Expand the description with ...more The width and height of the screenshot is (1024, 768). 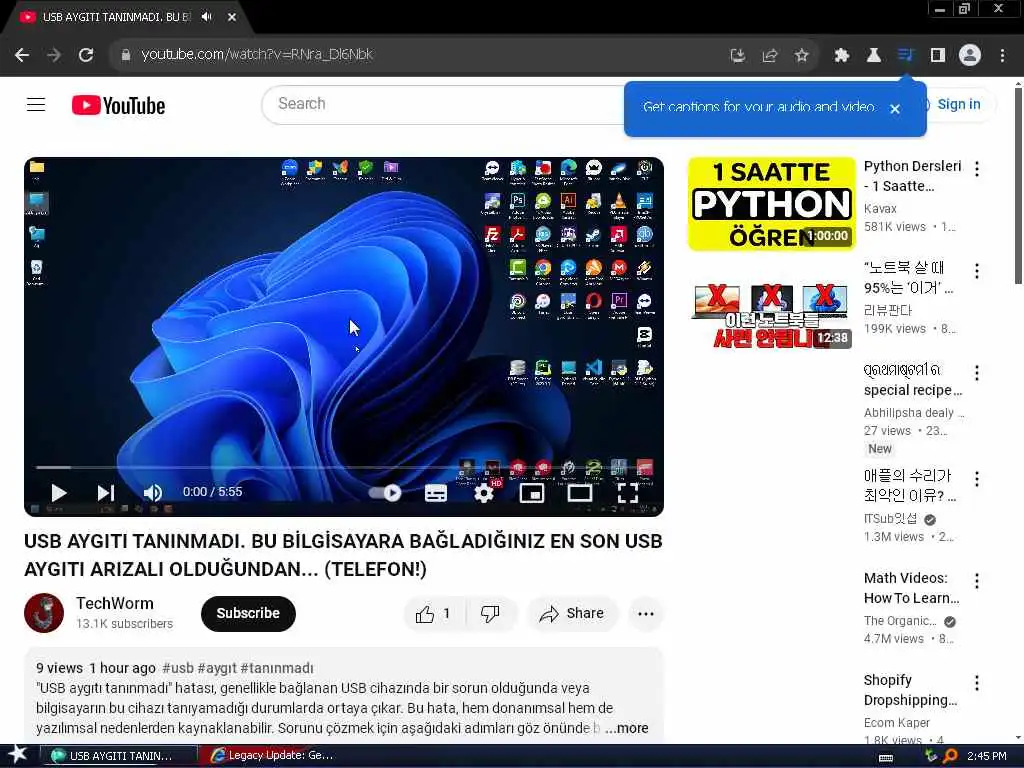tap(626, 728)
